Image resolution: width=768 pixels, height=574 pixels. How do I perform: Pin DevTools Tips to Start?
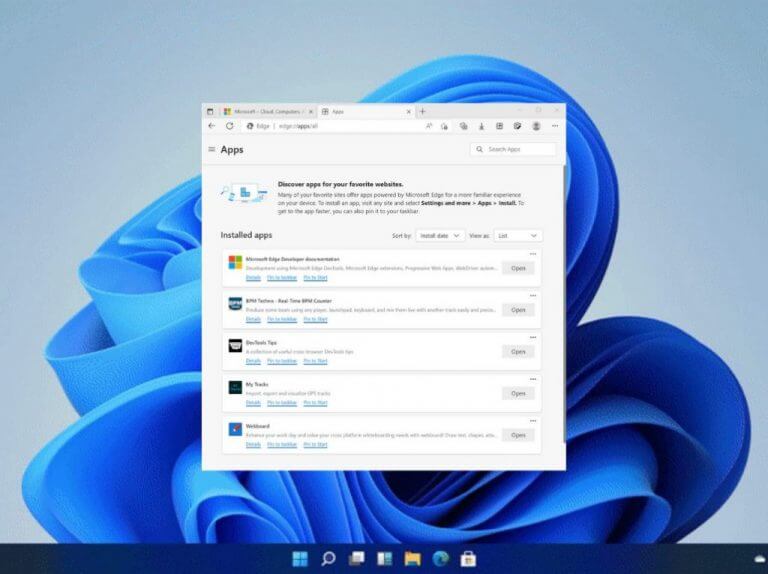[315, 361]
